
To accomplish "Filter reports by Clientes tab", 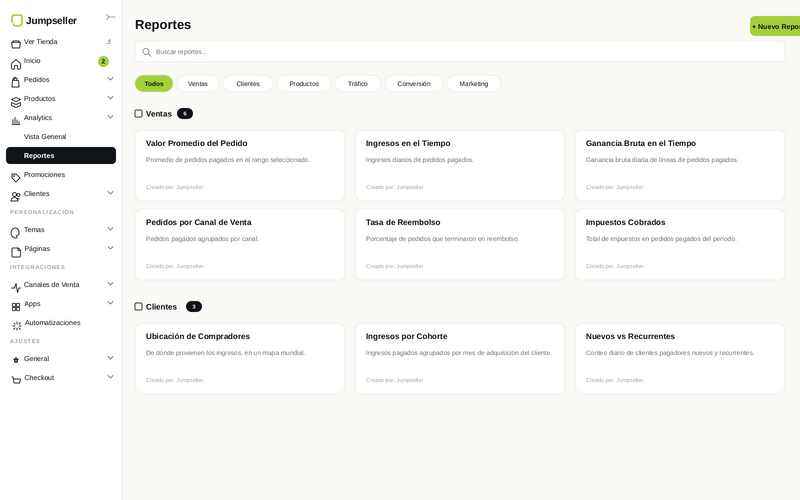I will point(248,84).
